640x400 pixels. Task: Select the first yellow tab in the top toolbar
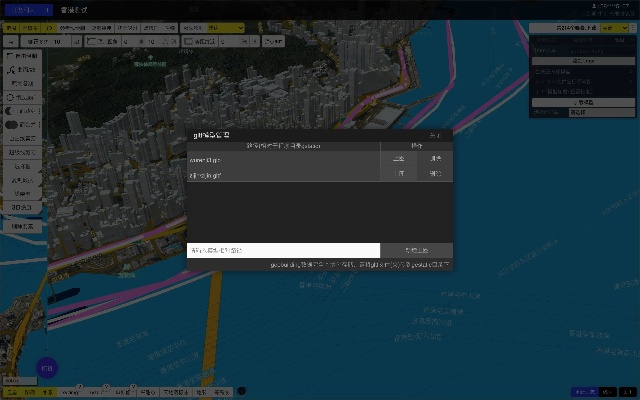(10, 29)
